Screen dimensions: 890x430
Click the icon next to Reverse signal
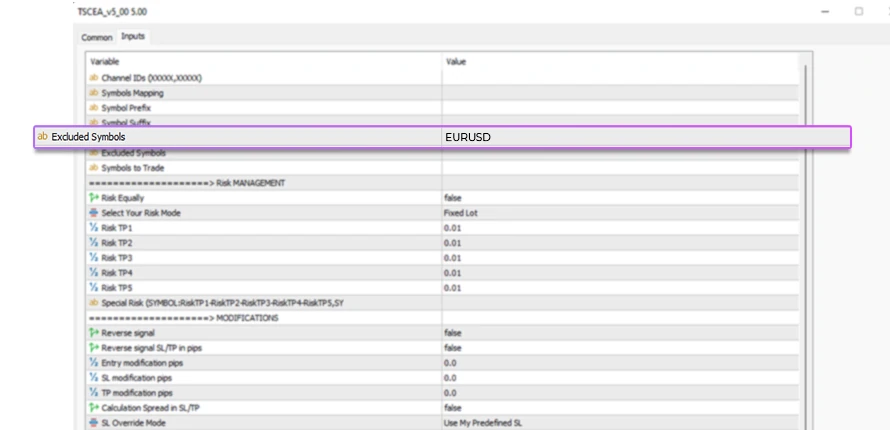94,332
